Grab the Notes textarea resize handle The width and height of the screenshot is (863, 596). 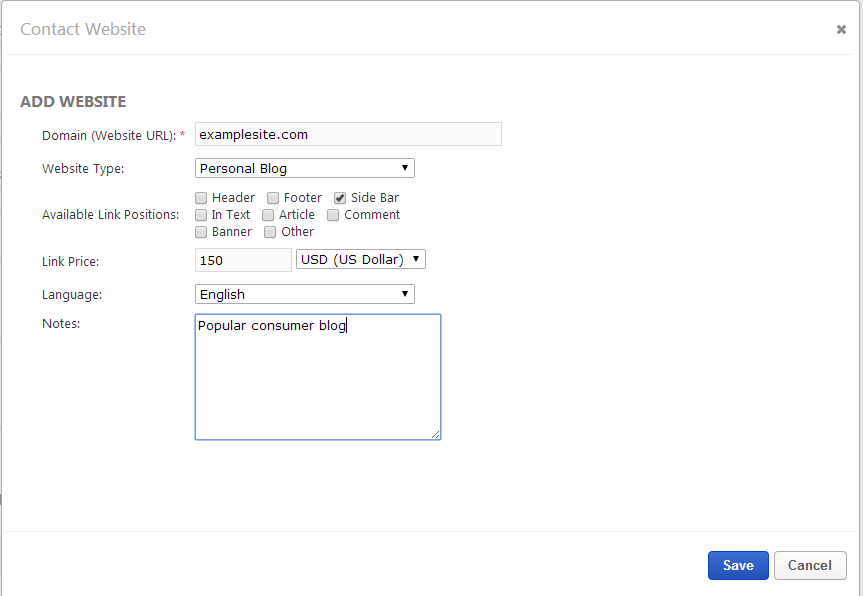tap(436, 435)
